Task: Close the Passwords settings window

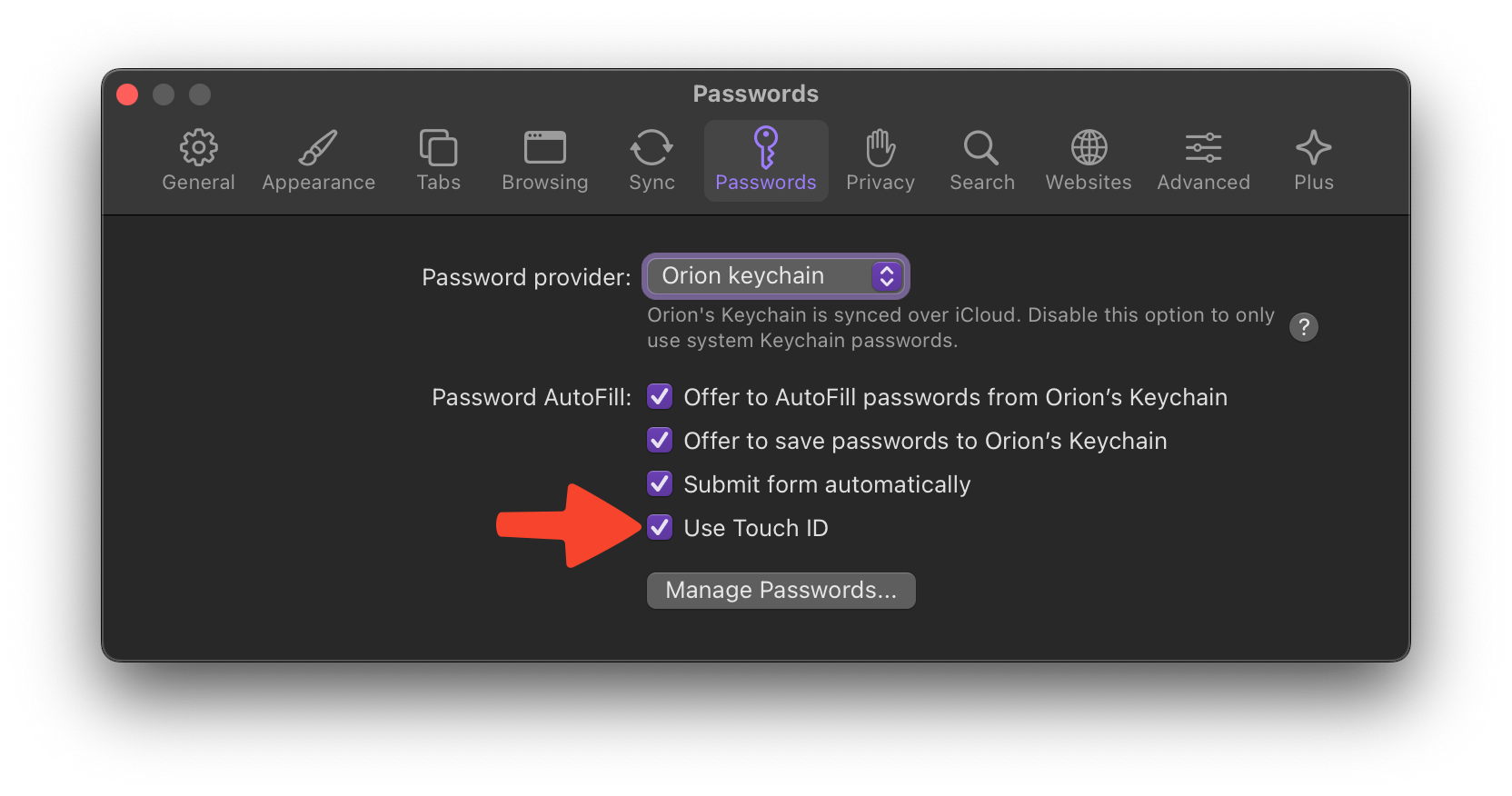Action: click(x=127, y=95)
